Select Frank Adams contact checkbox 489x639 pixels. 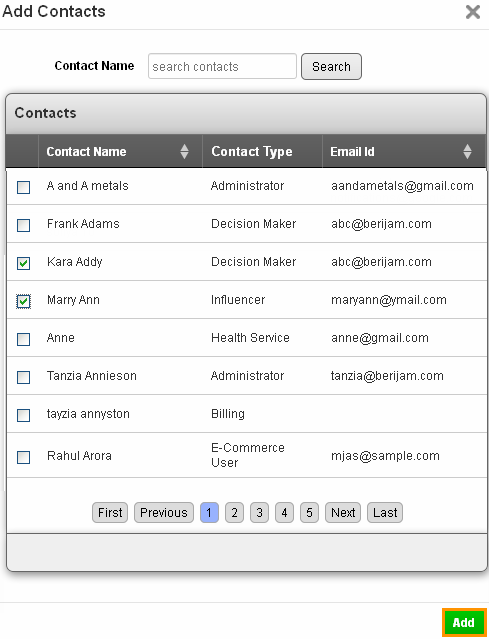tap(24, 225)
